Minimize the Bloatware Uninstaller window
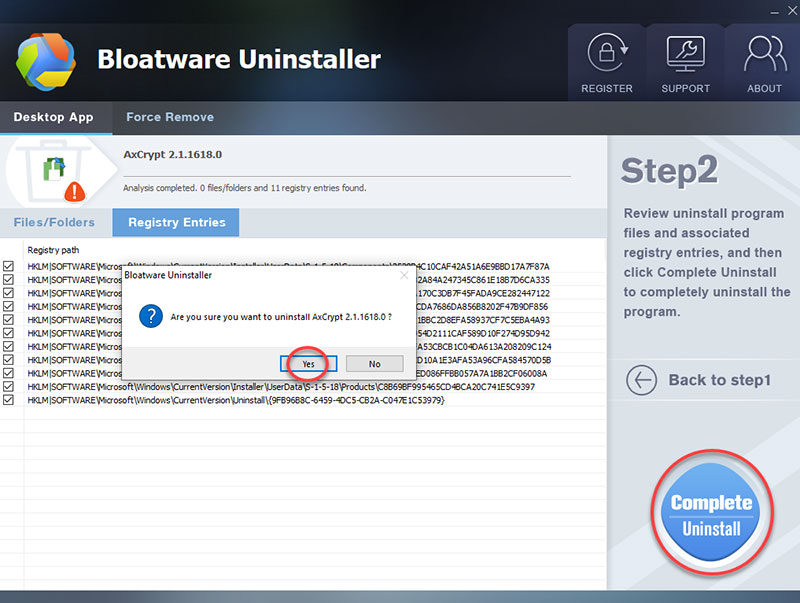Screen dimensions: 800x603 point(774,12)
